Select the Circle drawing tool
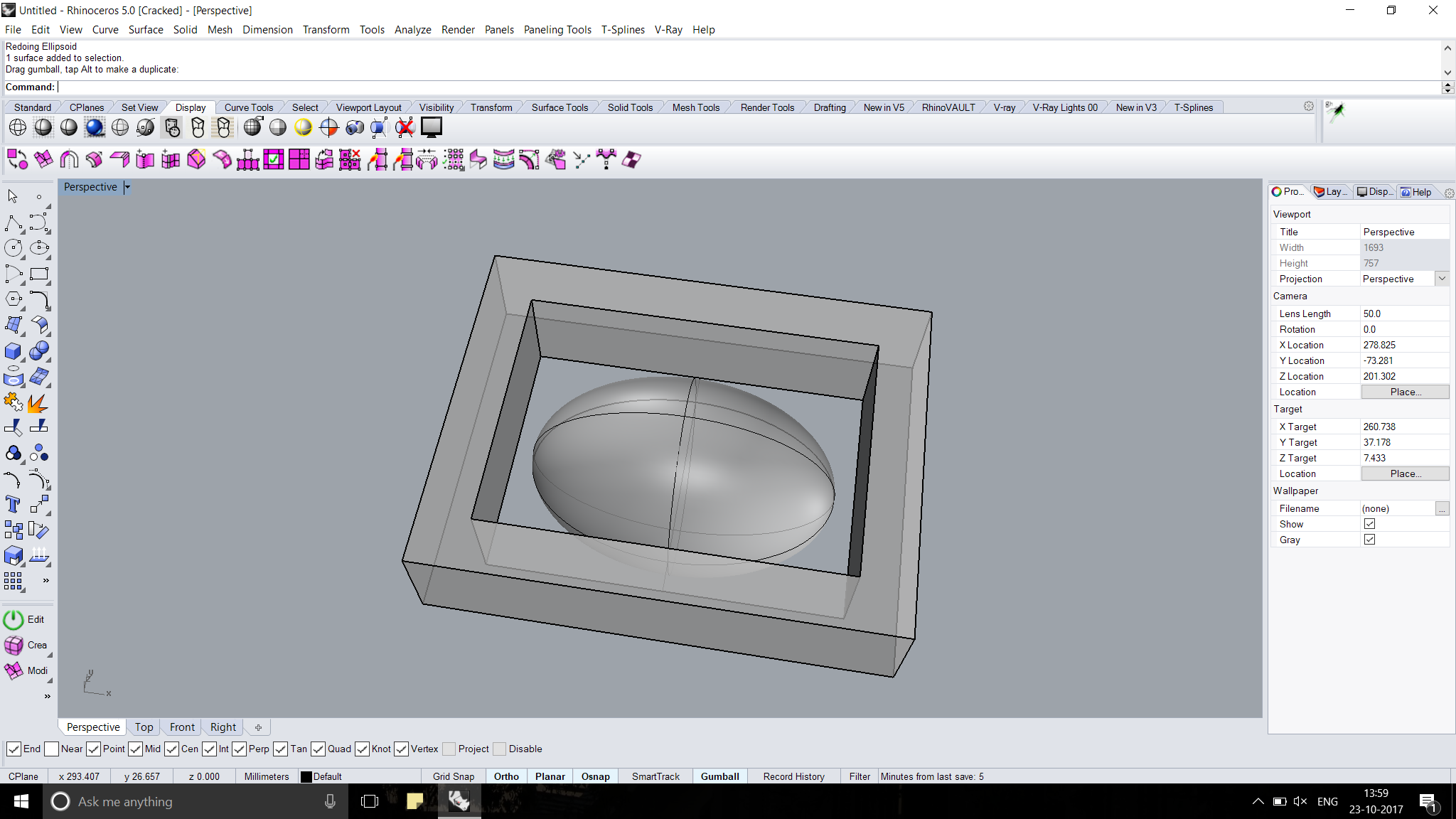1456x819 pixels. click(x=14, y=248)
